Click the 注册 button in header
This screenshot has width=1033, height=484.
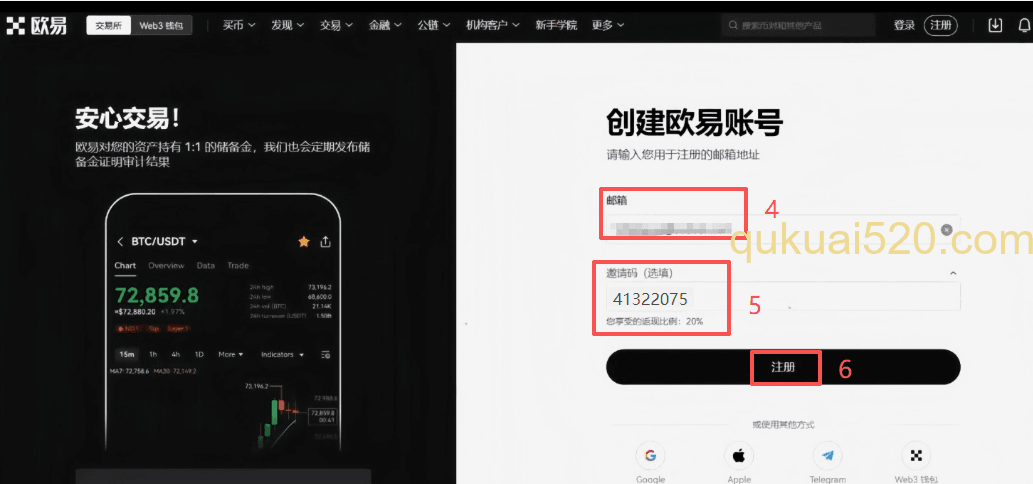click(x=941, y=26)
